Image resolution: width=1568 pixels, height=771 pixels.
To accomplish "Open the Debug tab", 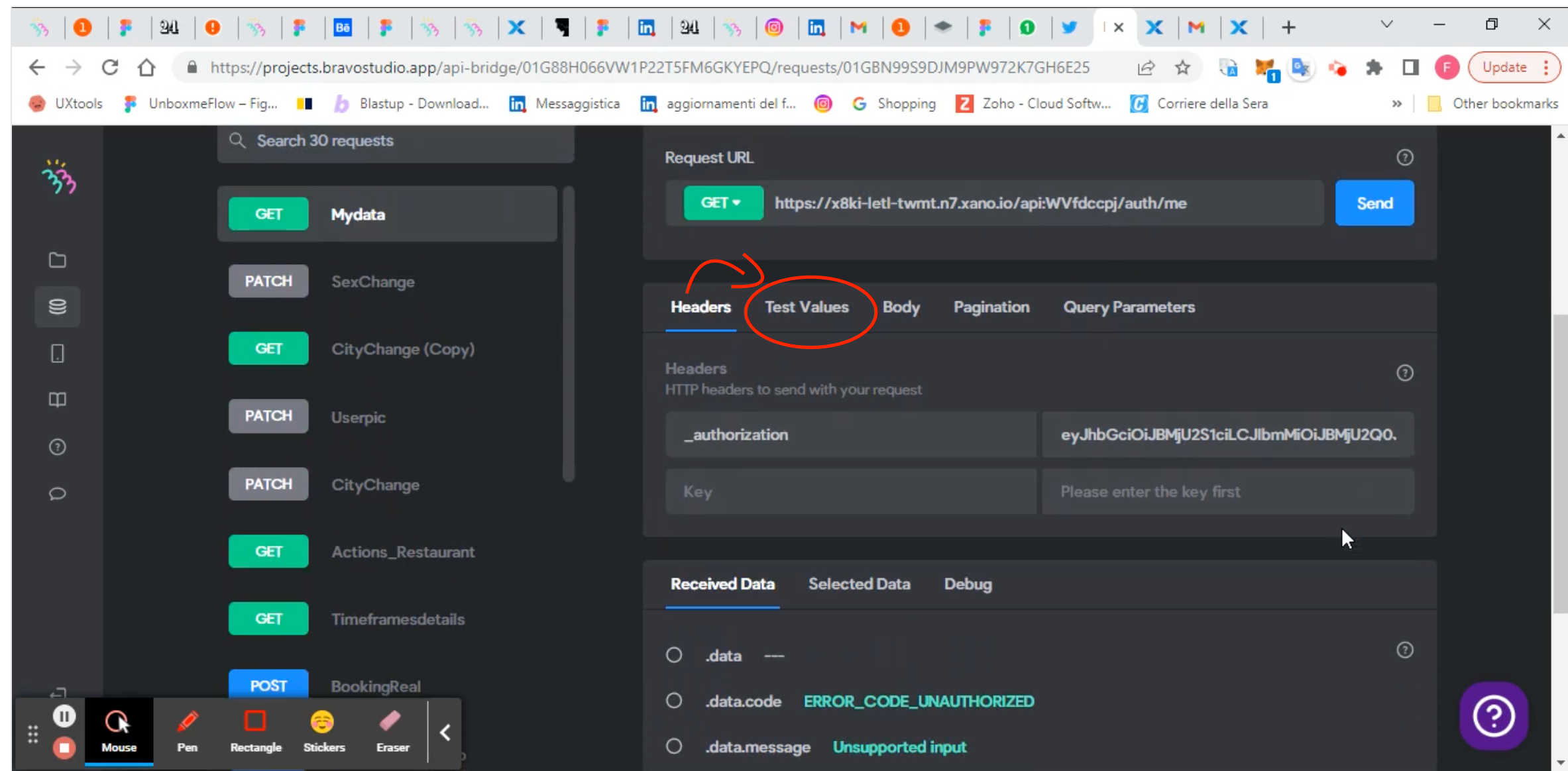I will tap(968, 584).
